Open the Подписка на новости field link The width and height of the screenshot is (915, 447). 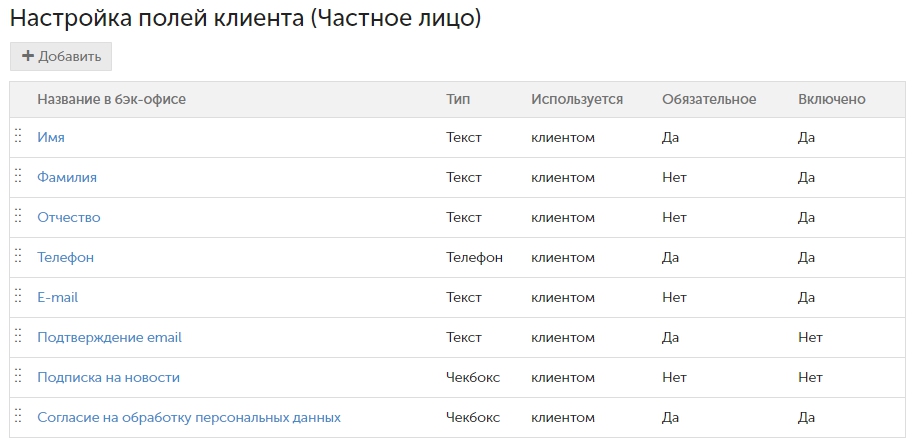(x=109, y=378)
